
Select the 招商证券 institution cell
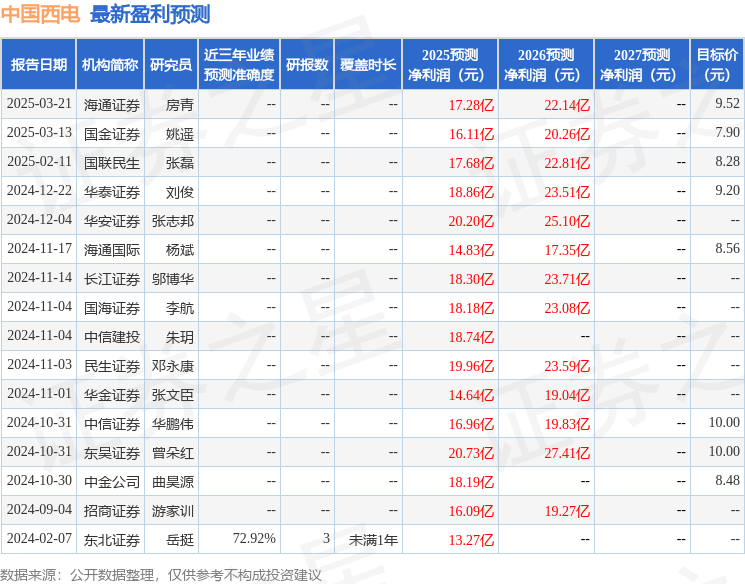pos(112,511)
